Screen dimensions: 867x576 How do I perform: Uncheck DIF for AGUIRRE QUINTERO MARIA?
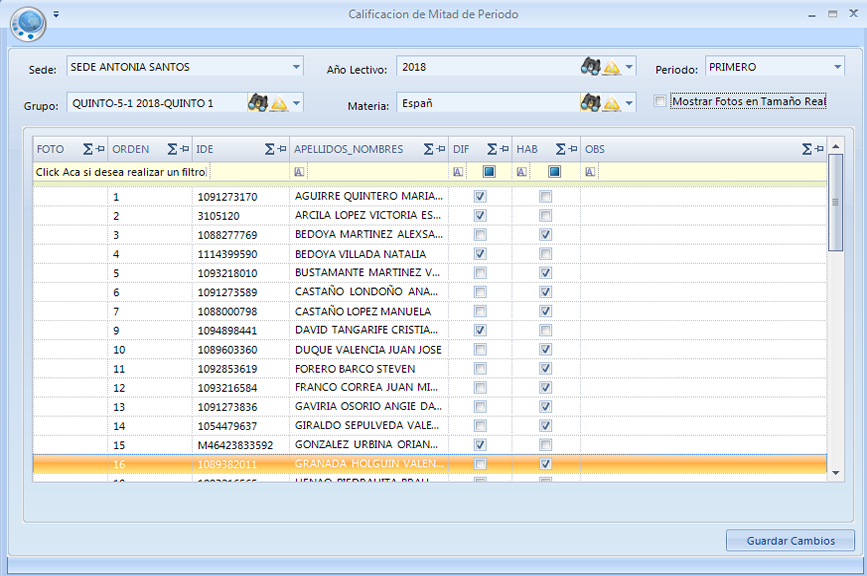pyautogui.click(x=481, y=197)
